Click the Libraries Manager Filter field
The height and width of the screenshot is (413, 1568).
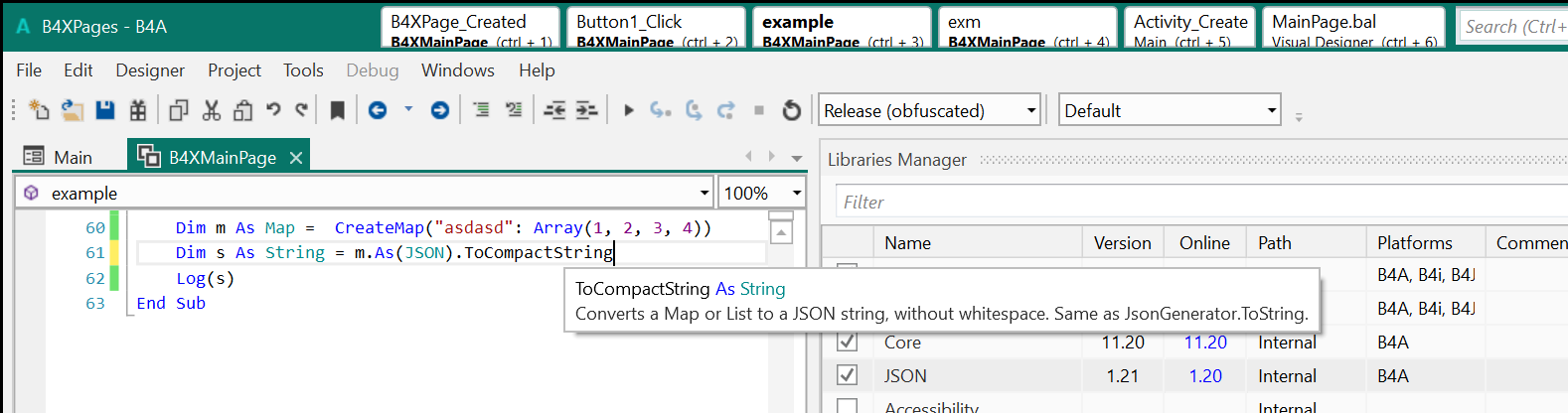(1192, 202)
